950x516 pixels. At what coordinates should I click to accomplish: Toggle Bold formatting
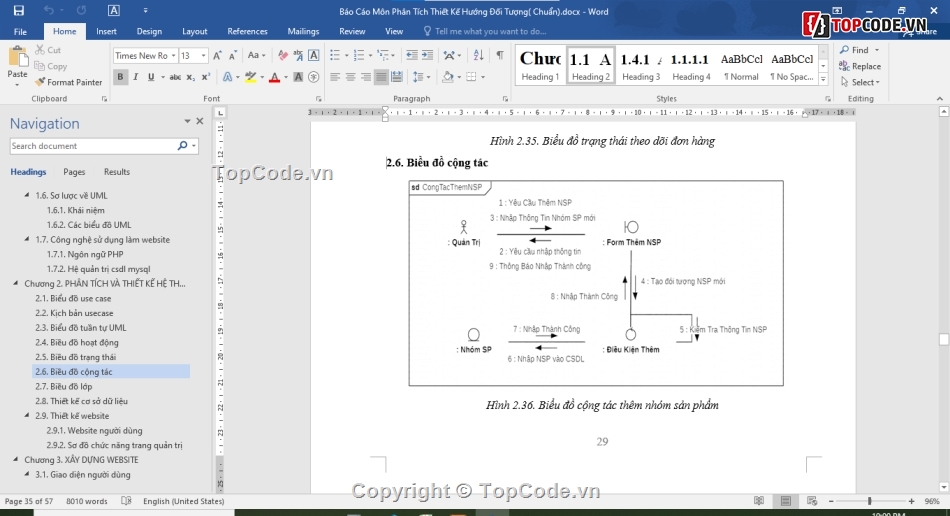[x=121, y=77]
